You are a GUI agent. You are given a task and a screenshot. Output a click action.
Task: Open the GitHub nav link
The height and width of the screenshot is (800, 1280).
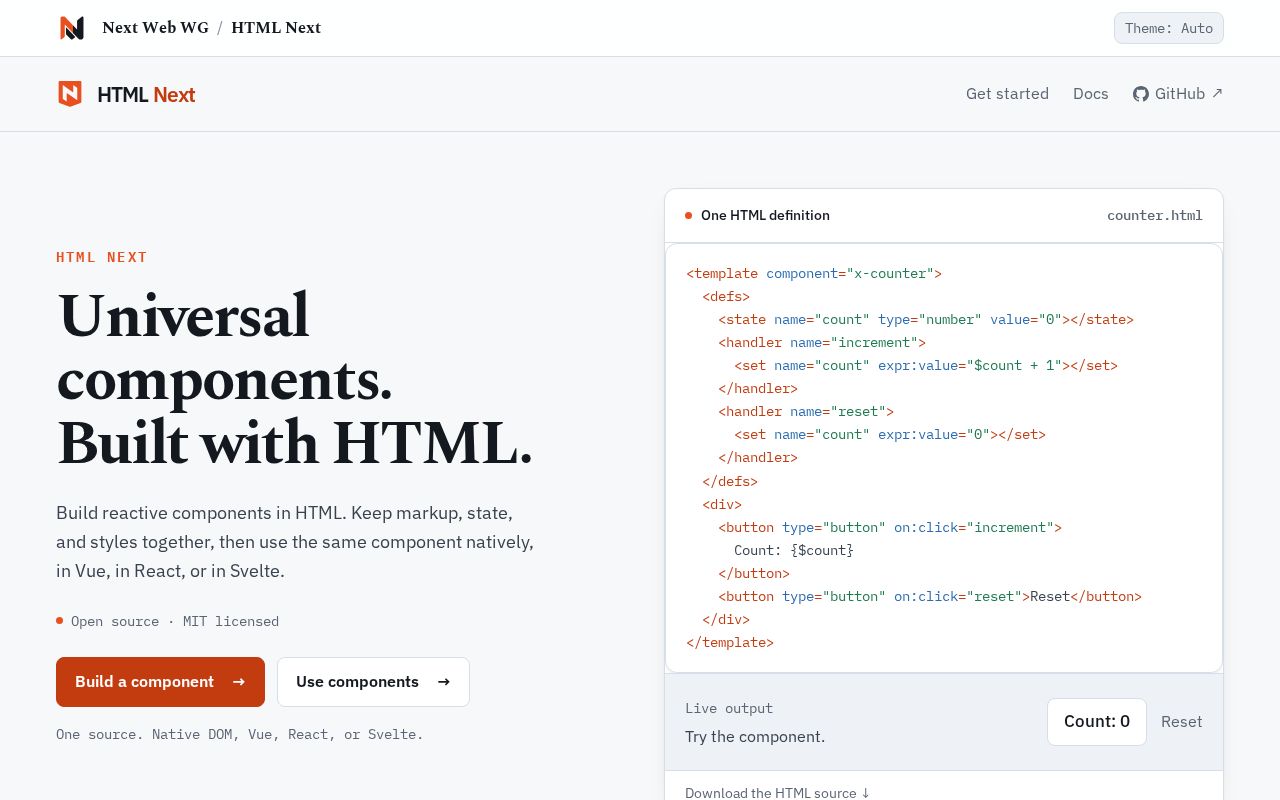pos(1178,94)
